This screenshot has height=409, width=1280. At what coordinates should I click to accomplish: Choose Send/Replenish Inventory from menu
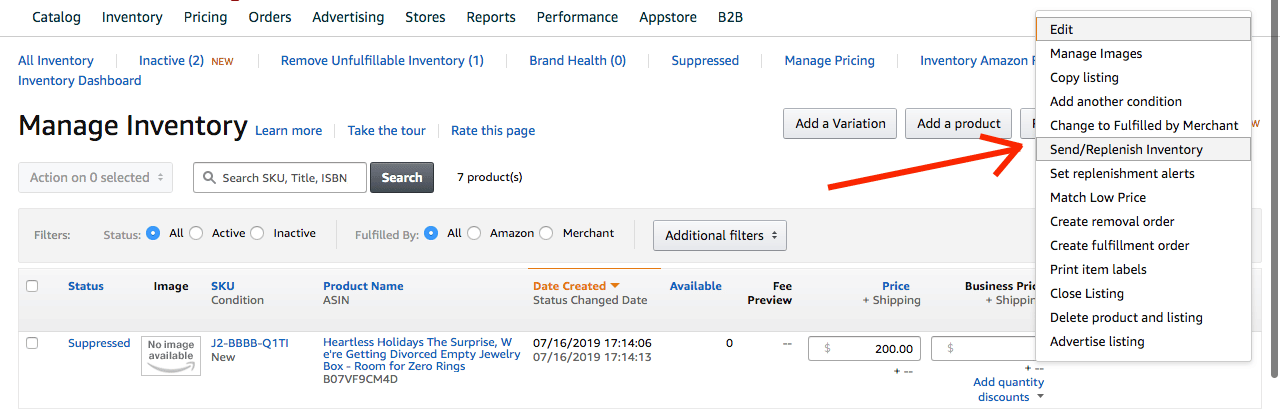(x=1143, y=149)
